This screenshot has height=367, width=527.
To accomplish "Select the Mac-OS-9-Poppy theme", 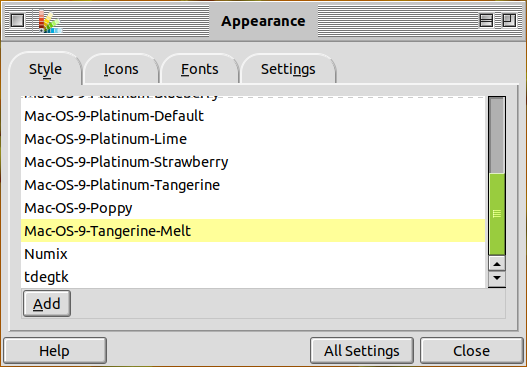I will tap(253, 208).
